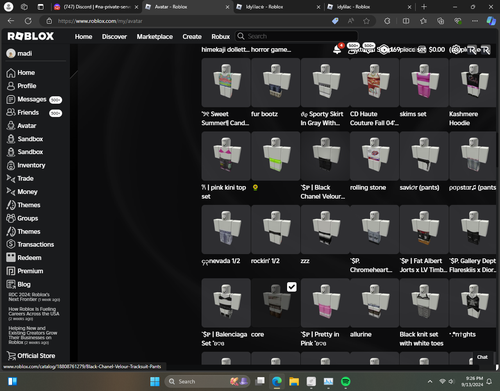Viewport: 500px width, 391px height.
Task: Click the Roblox logo
Action: click(x=30, y=36)
